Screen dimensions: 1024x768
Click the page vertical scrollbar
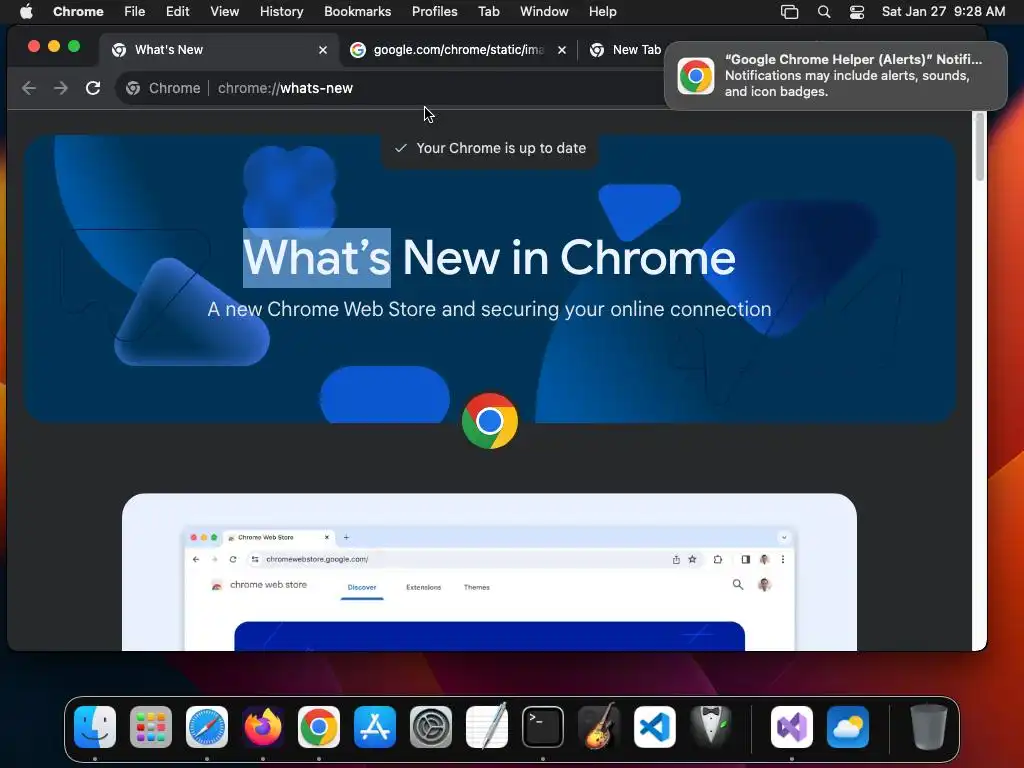pyautogui.click(x=978, y=146)
